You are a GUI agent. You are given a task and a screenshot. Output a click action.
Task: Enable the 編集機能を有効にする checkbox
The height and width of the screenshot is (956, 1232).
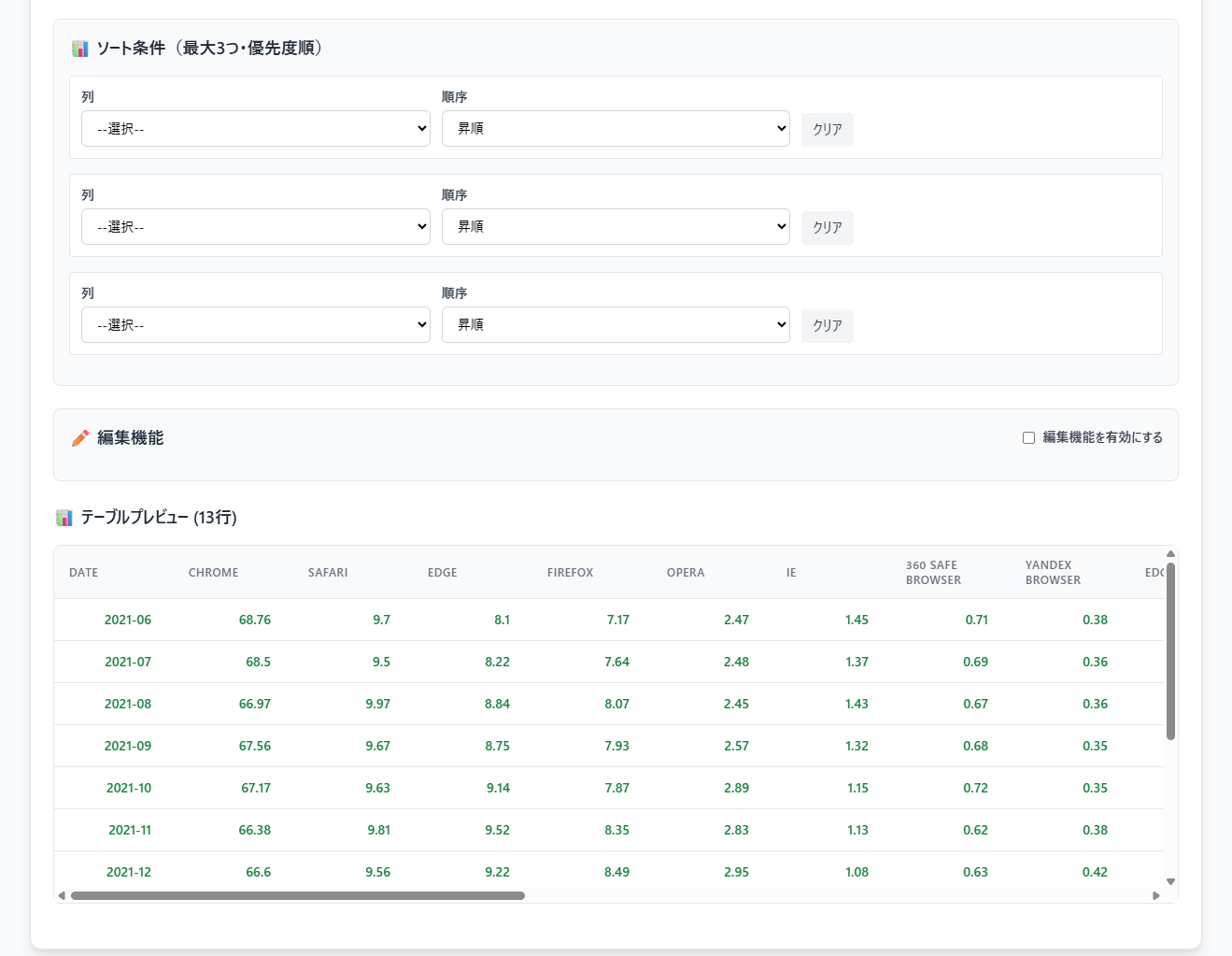pyautogui.click(x=1028, y=437)
